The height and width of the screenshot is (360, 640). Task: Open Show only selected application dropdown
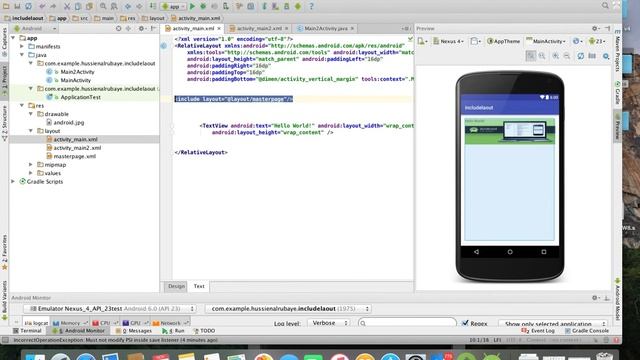pos(553,323)
